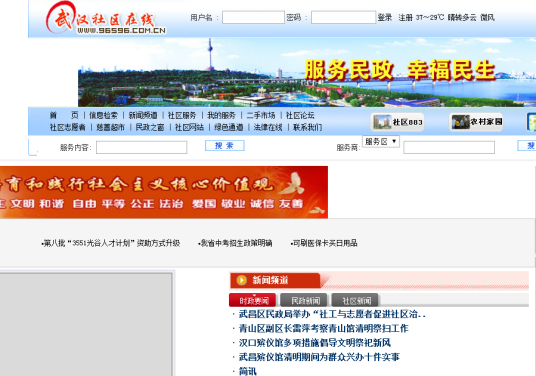Go to 慈善超市 menu item
Image resolution: width=536 pixels, height=376 pixels.
click(x=110, y=127)
